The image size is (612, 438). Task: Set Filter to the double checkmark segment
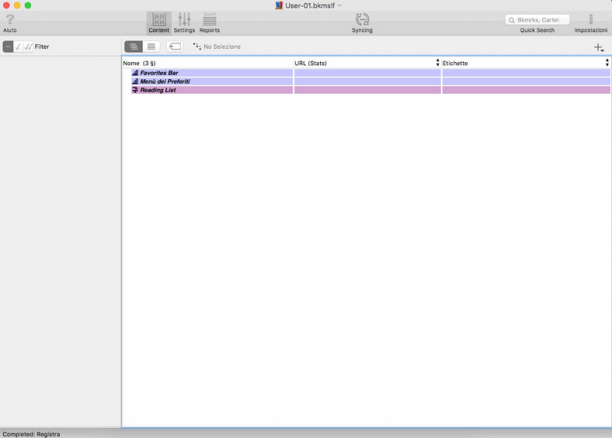[28, 46]
